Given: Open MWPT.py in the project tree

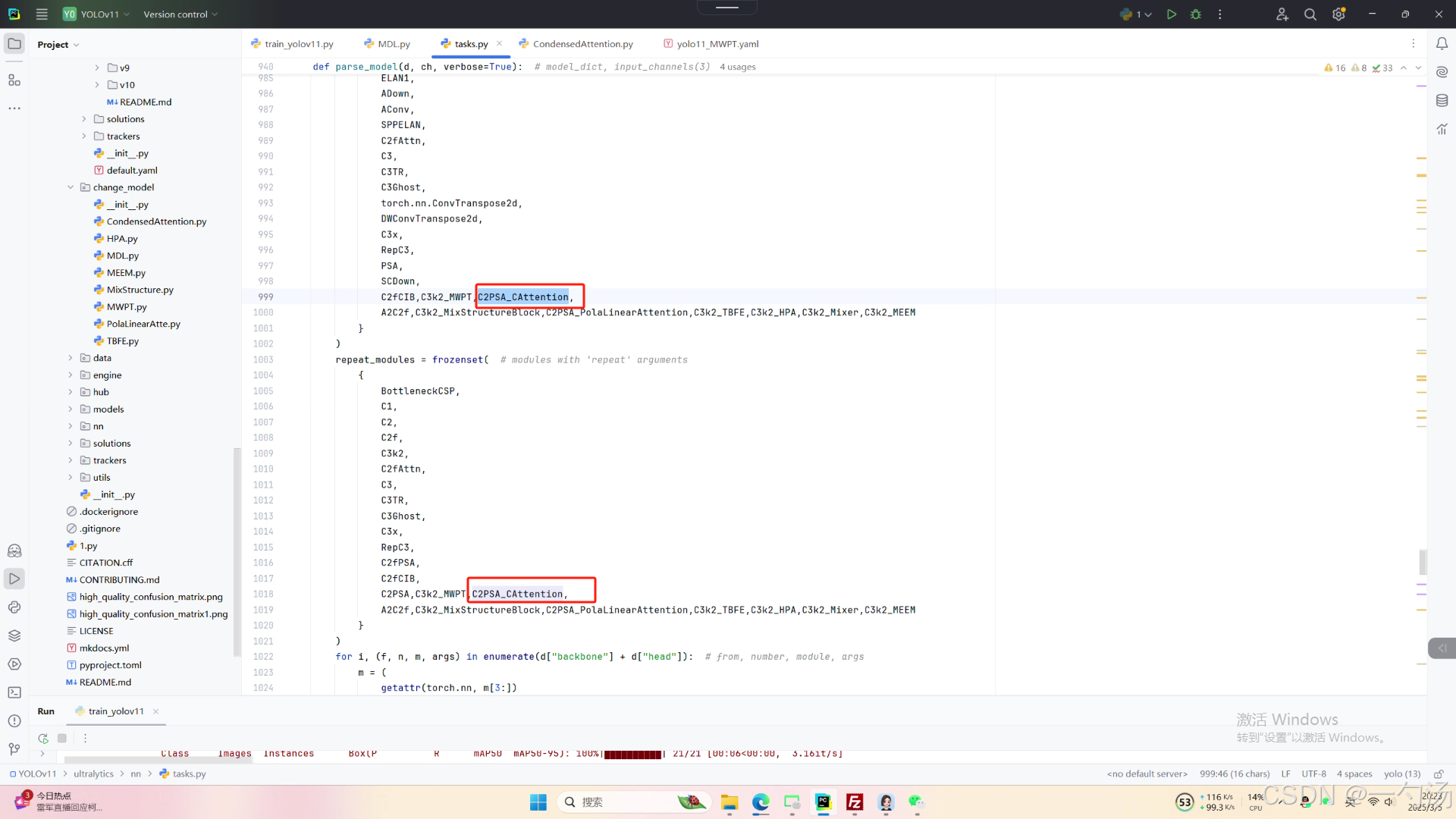Looking at the screenshot, I should pos(127,307).
